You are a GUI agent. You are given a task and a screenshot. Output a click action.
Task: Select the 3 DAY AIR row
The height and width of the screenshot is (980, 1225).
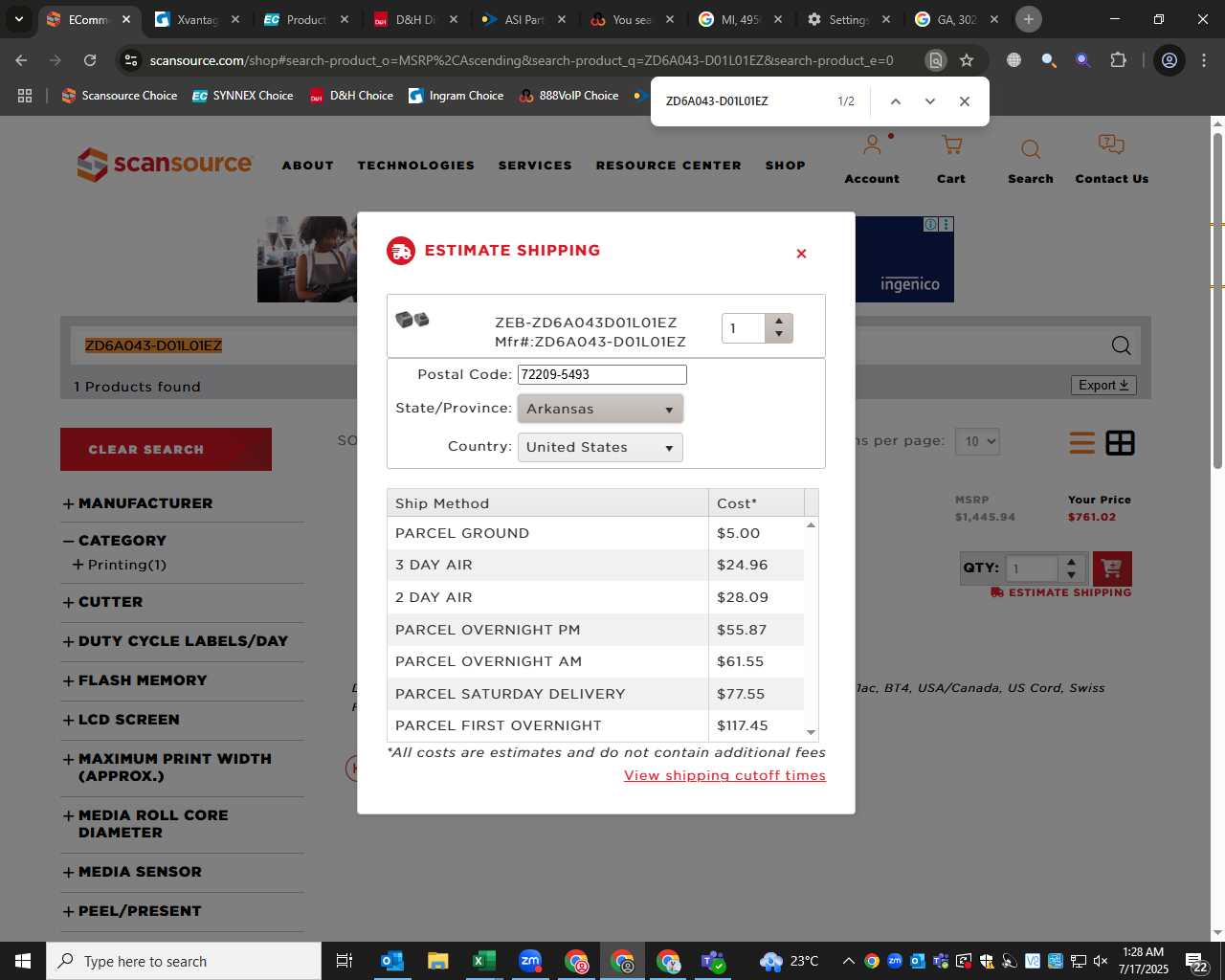595,565
